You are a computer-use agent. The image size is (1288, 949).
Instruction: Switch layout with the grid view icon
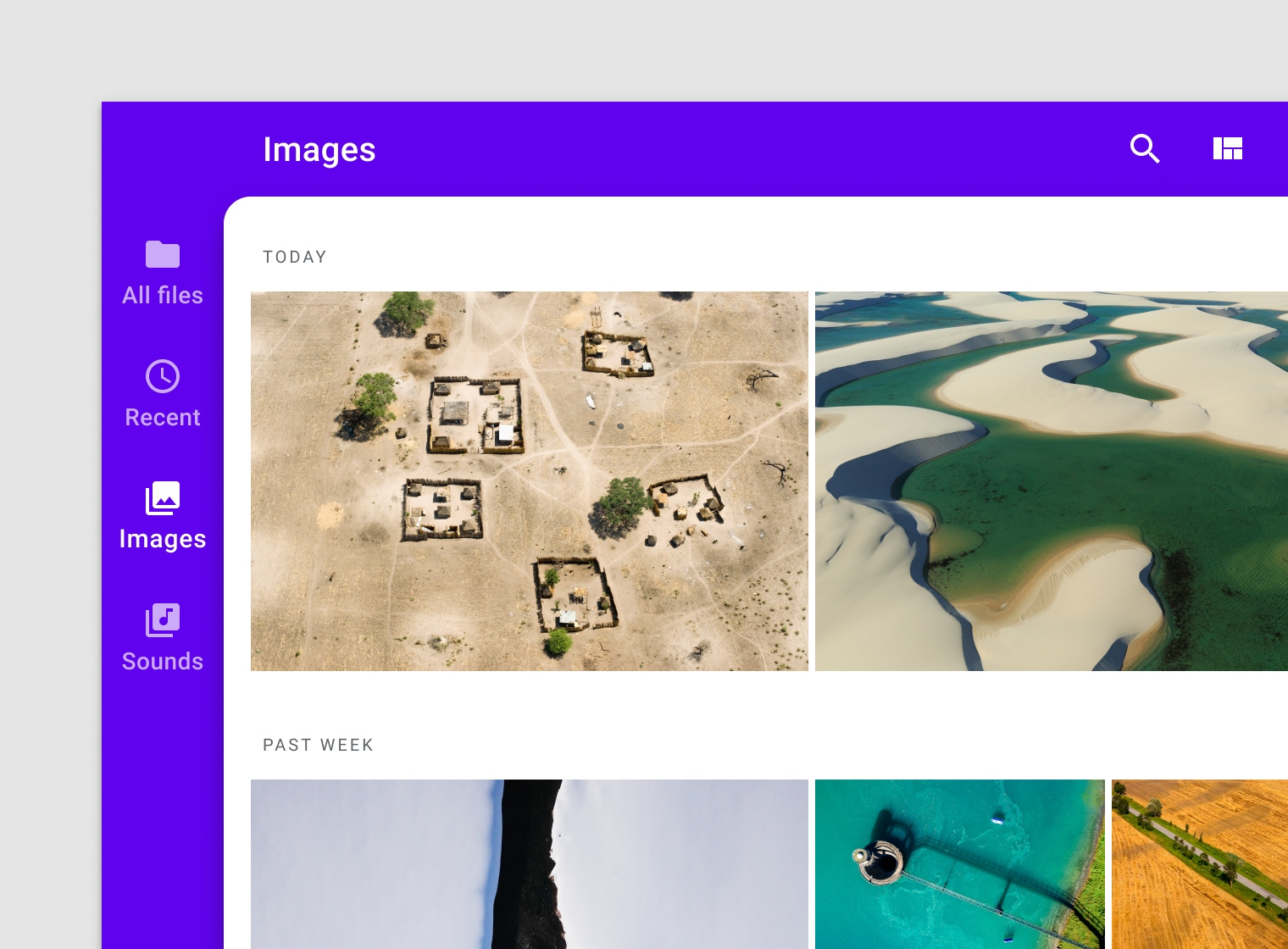tap(1227, 149)
